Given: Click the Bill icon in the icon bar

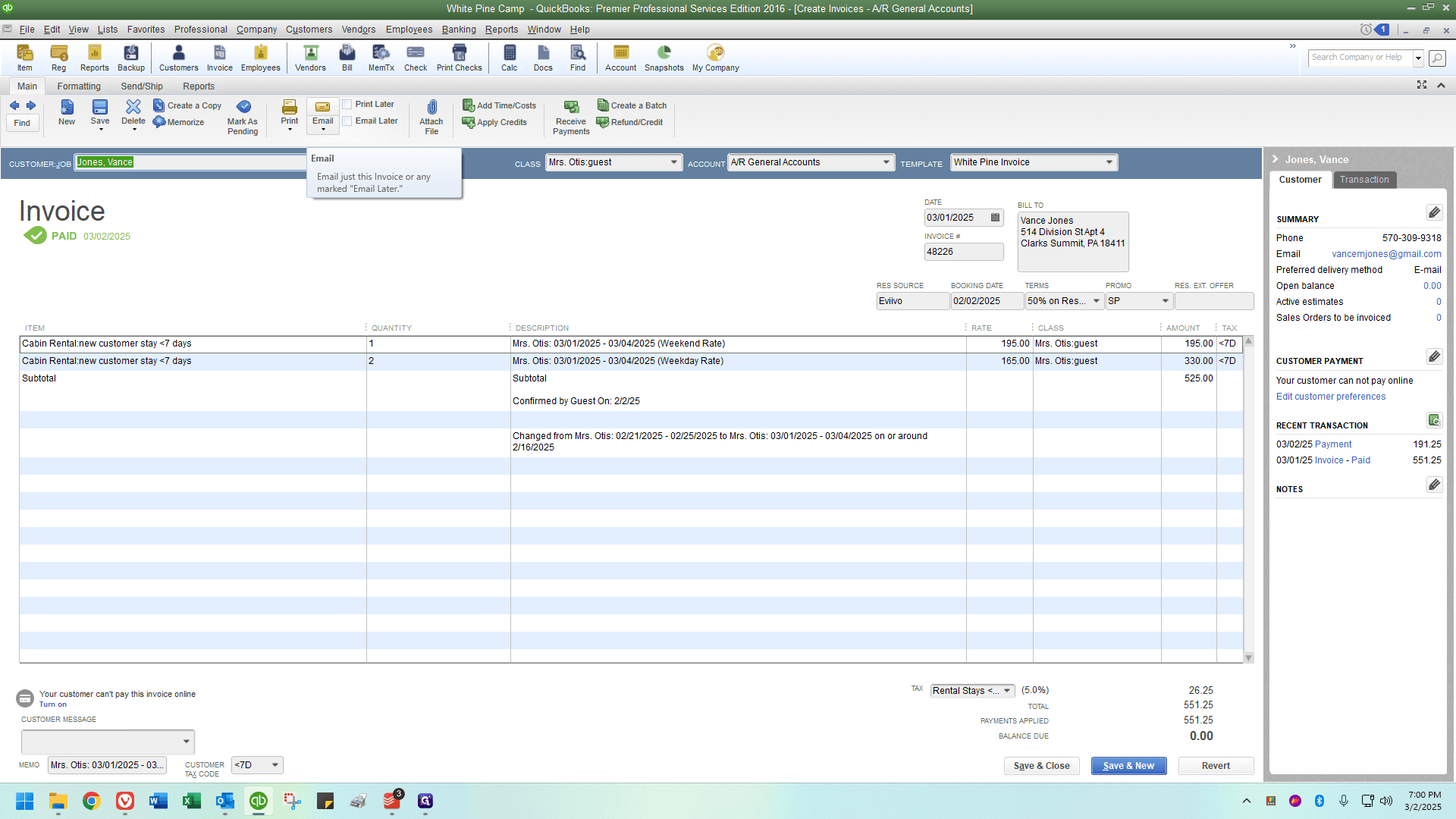Looking at the screenshot, I should 347,58.
